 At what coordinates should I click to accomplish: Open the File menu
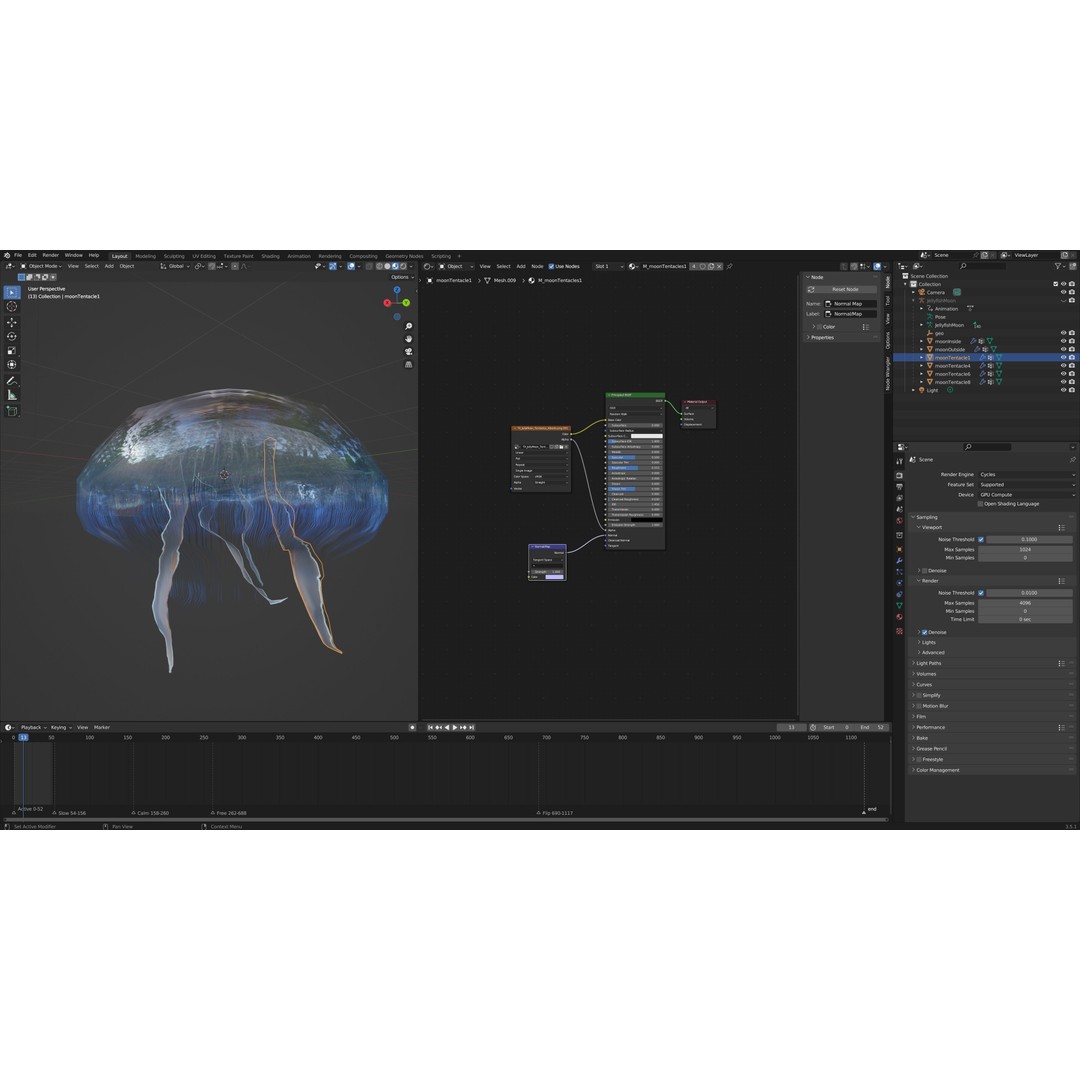18,256
